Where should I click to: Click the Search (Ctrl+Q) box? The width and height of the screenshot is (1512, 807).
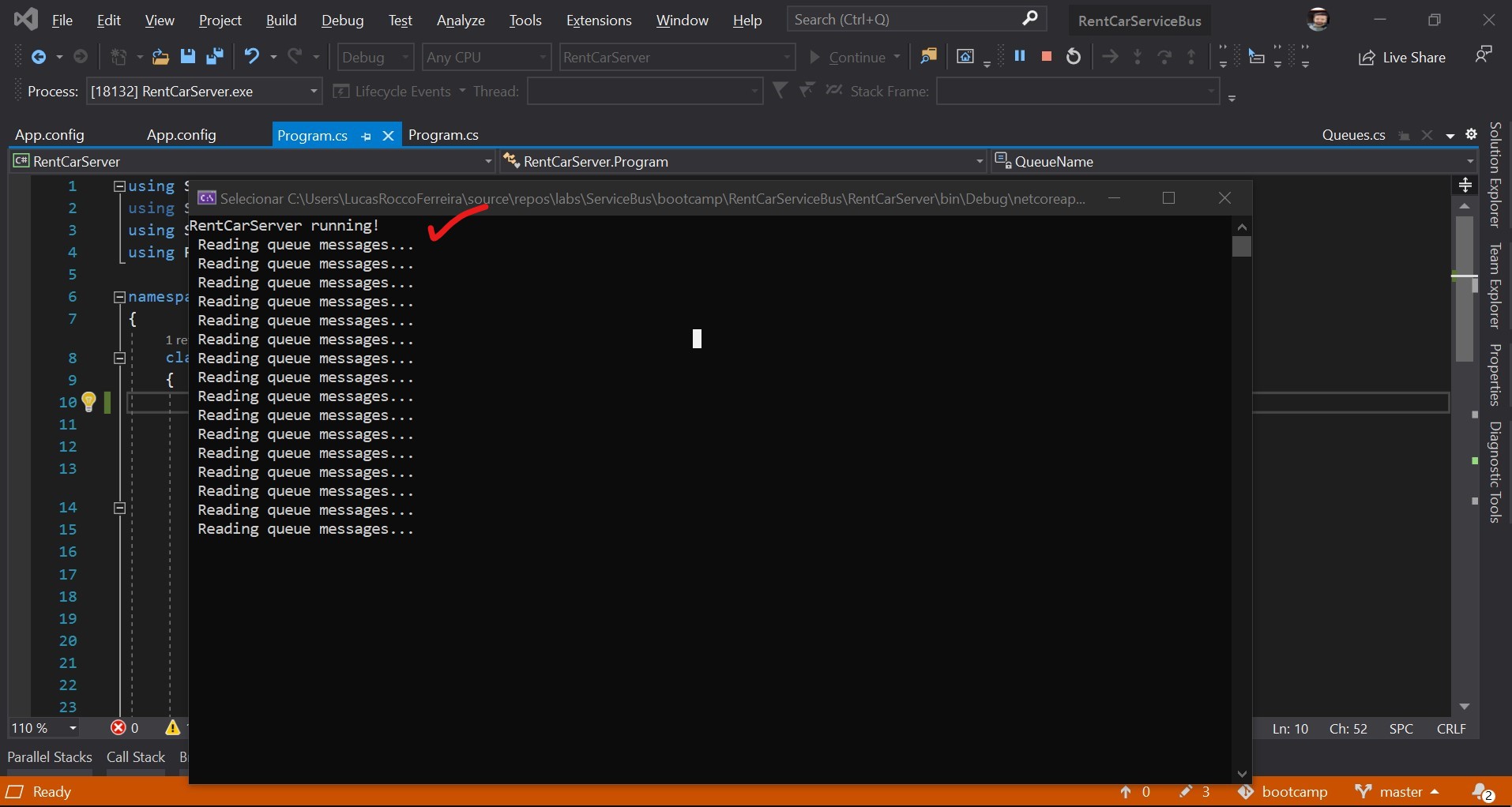point(916,19)
